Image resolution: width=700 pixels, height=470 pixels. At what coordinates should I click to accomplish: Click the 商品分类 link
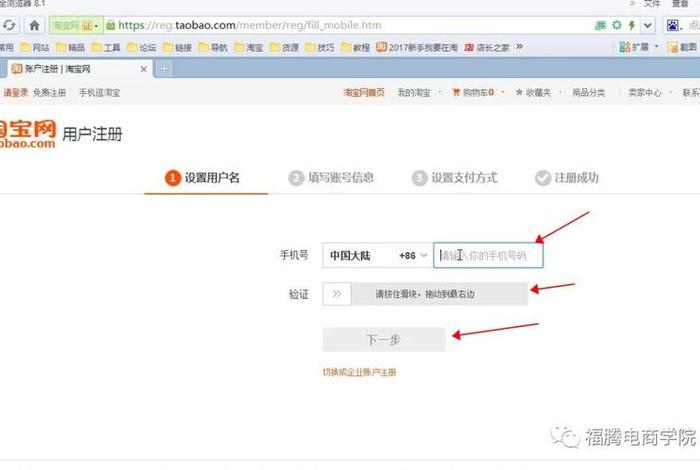[589, 93]
